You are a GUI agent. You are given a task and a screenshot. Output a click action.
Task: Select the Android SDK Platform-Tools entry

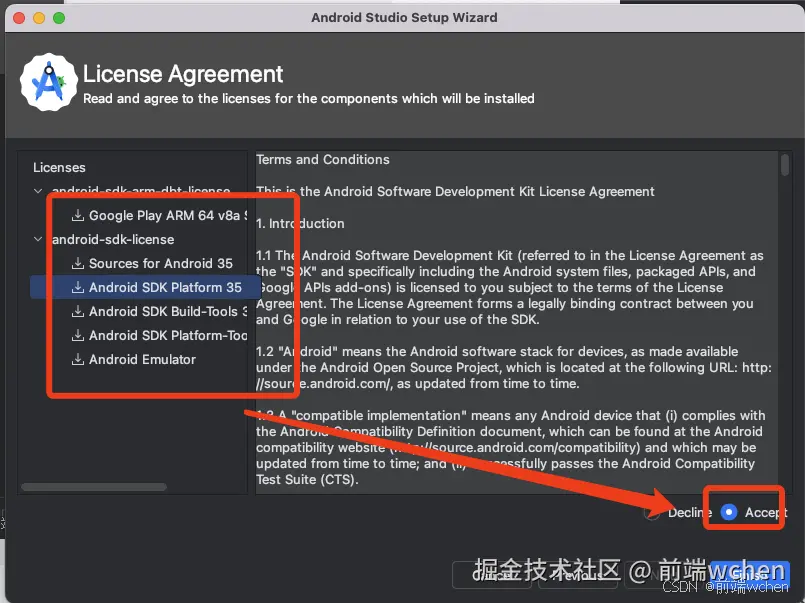pos(168,335)
